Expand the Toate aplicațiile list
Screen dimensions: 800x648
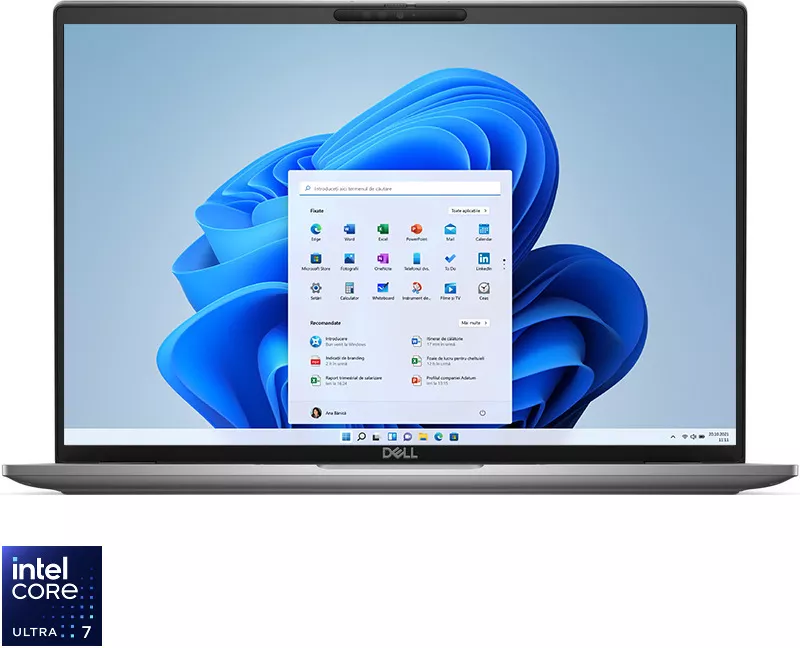point(469,211)
